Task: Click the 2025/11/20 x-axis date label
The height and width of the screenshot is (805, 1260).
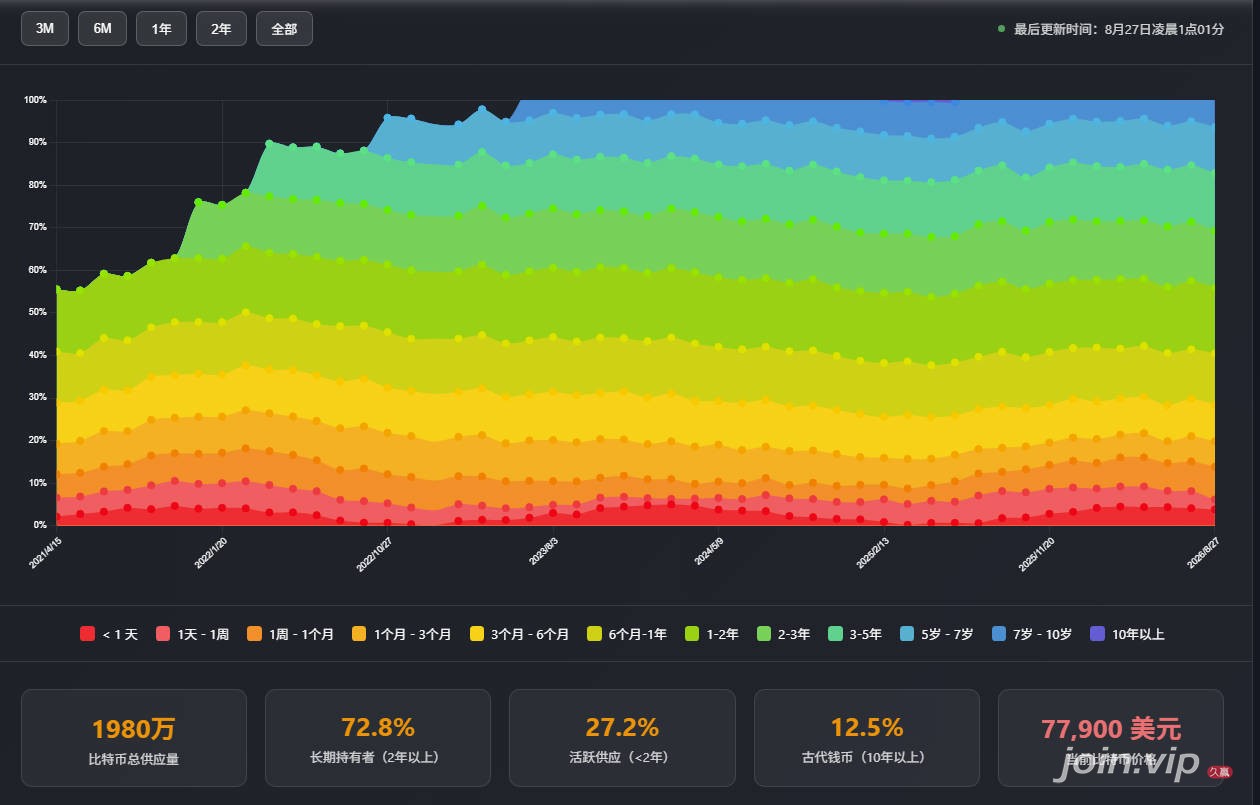Action: (x=1036, y=554)
